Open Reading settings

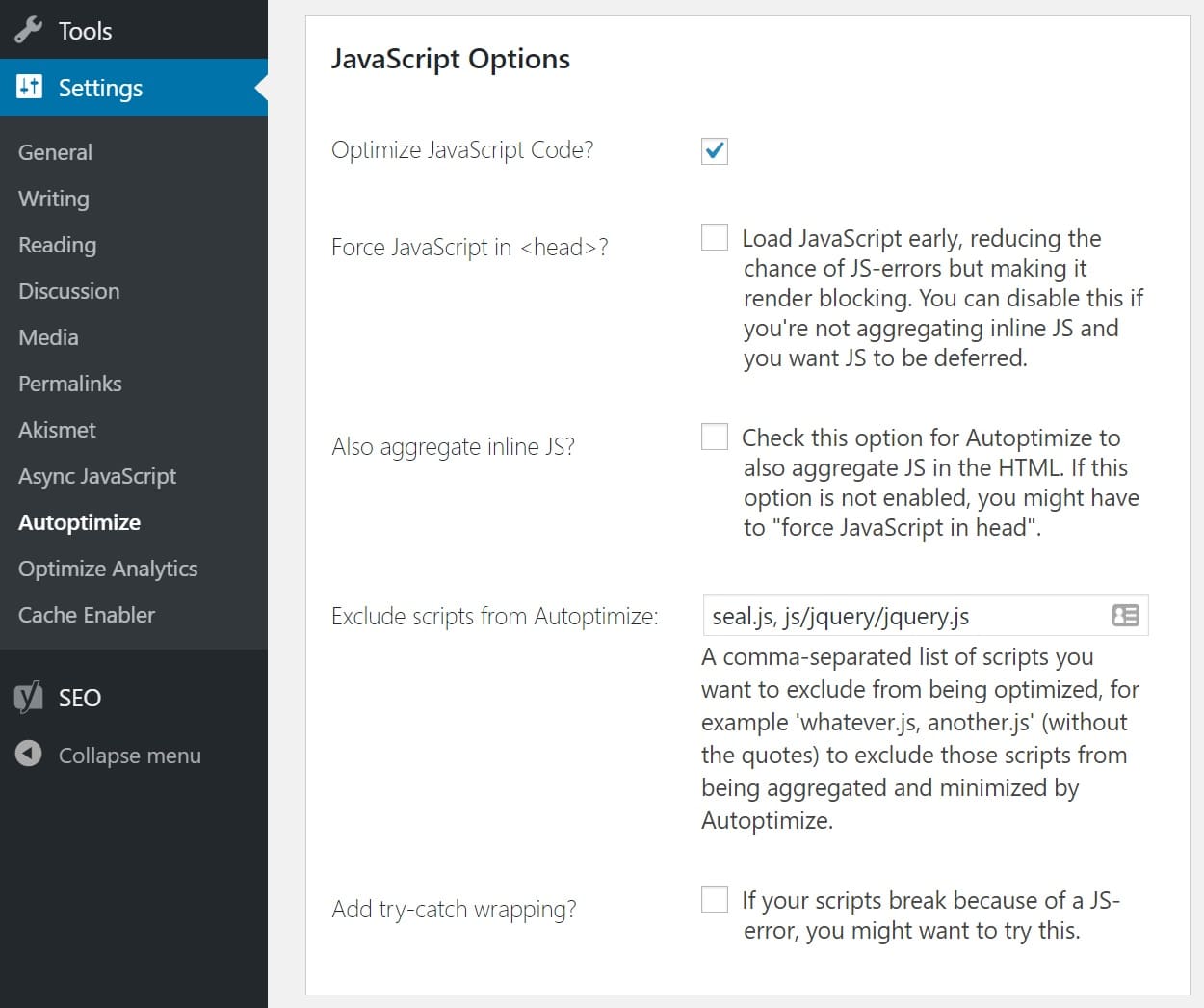pos(56,245)
